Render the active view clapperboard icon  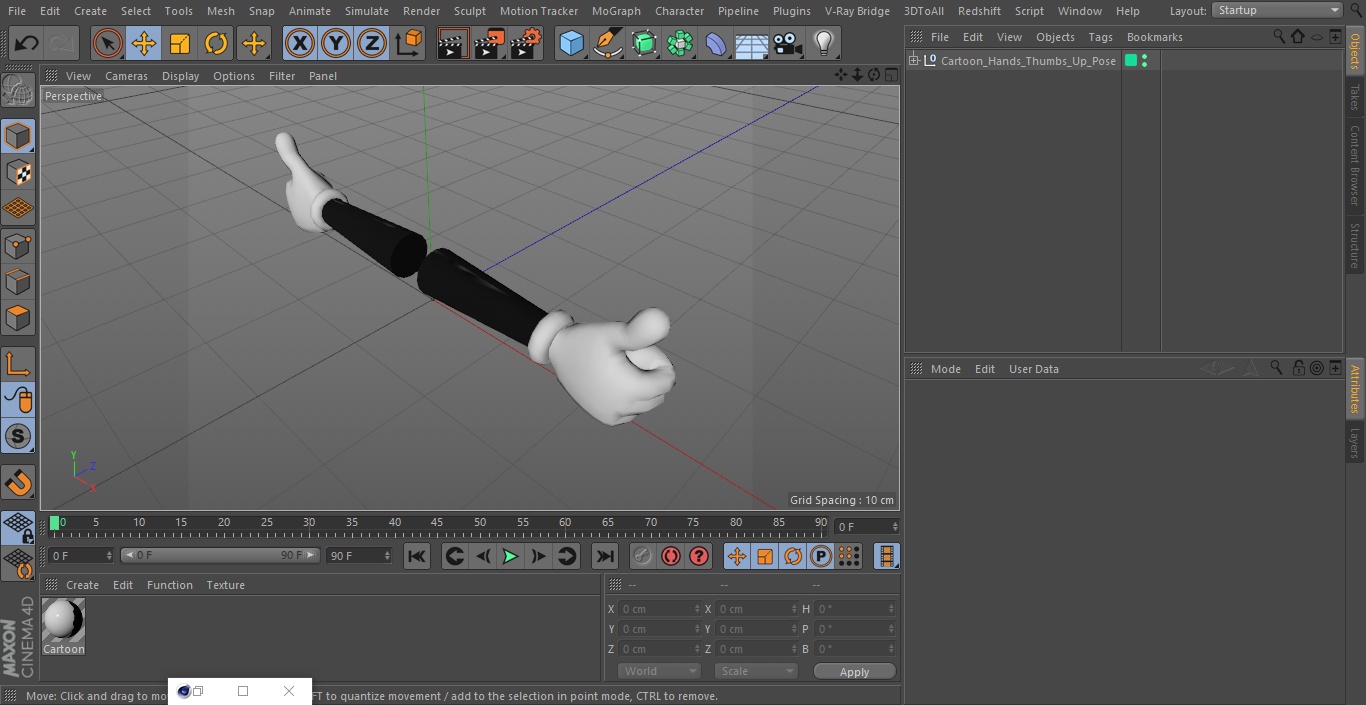pyautogui.click(x=453, y=44)
